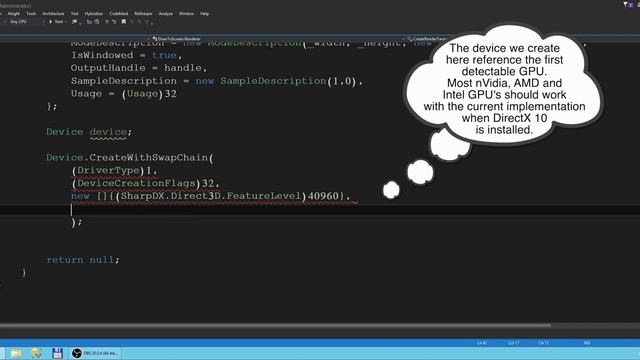Click the line number indicator in status bar
Screen dimensions: 640x360
482,343
